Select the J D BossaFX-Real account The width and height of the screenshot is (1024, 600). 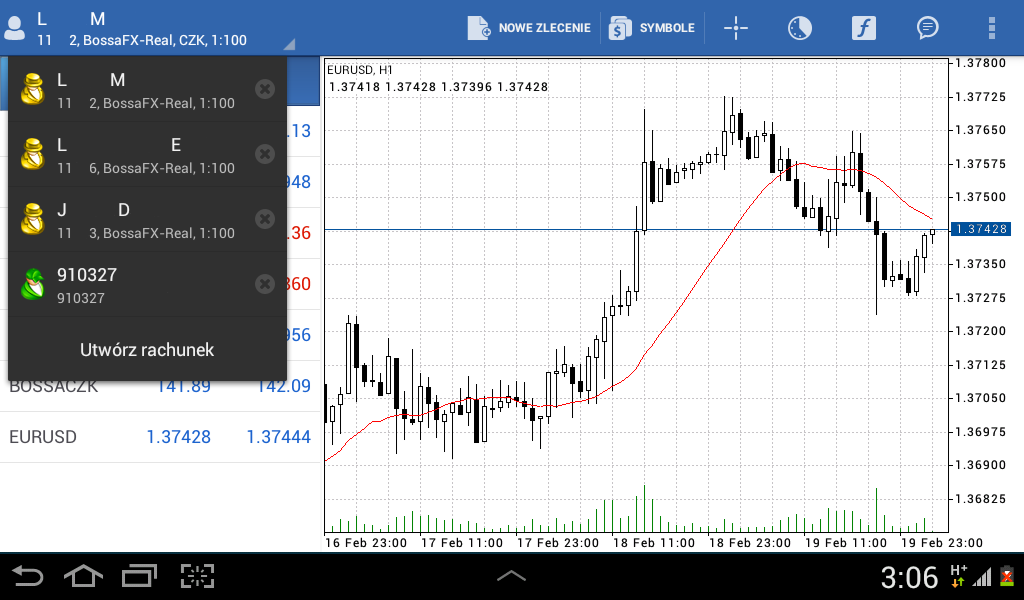pyautogui.click(x=147, y=220)
